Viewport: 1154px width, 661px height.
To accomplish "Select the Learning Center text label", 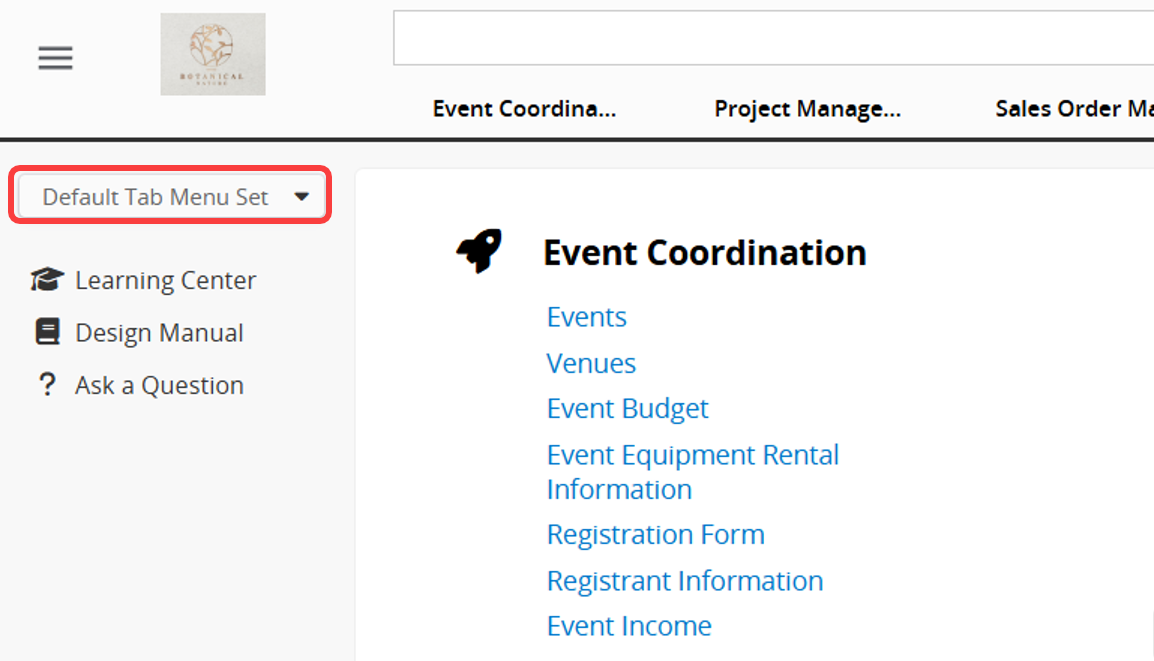I will pos(165,280).
